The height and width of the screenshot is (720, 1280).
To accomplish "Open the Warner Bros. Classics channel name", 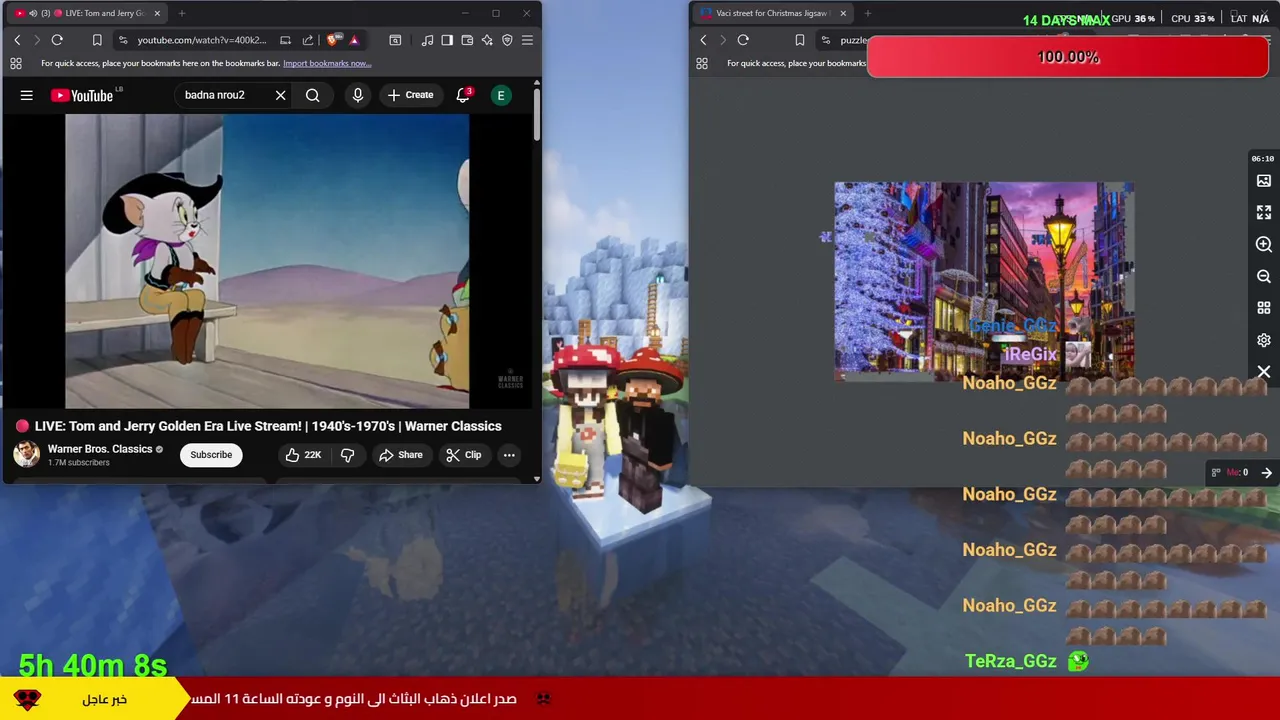I will 100,449.
